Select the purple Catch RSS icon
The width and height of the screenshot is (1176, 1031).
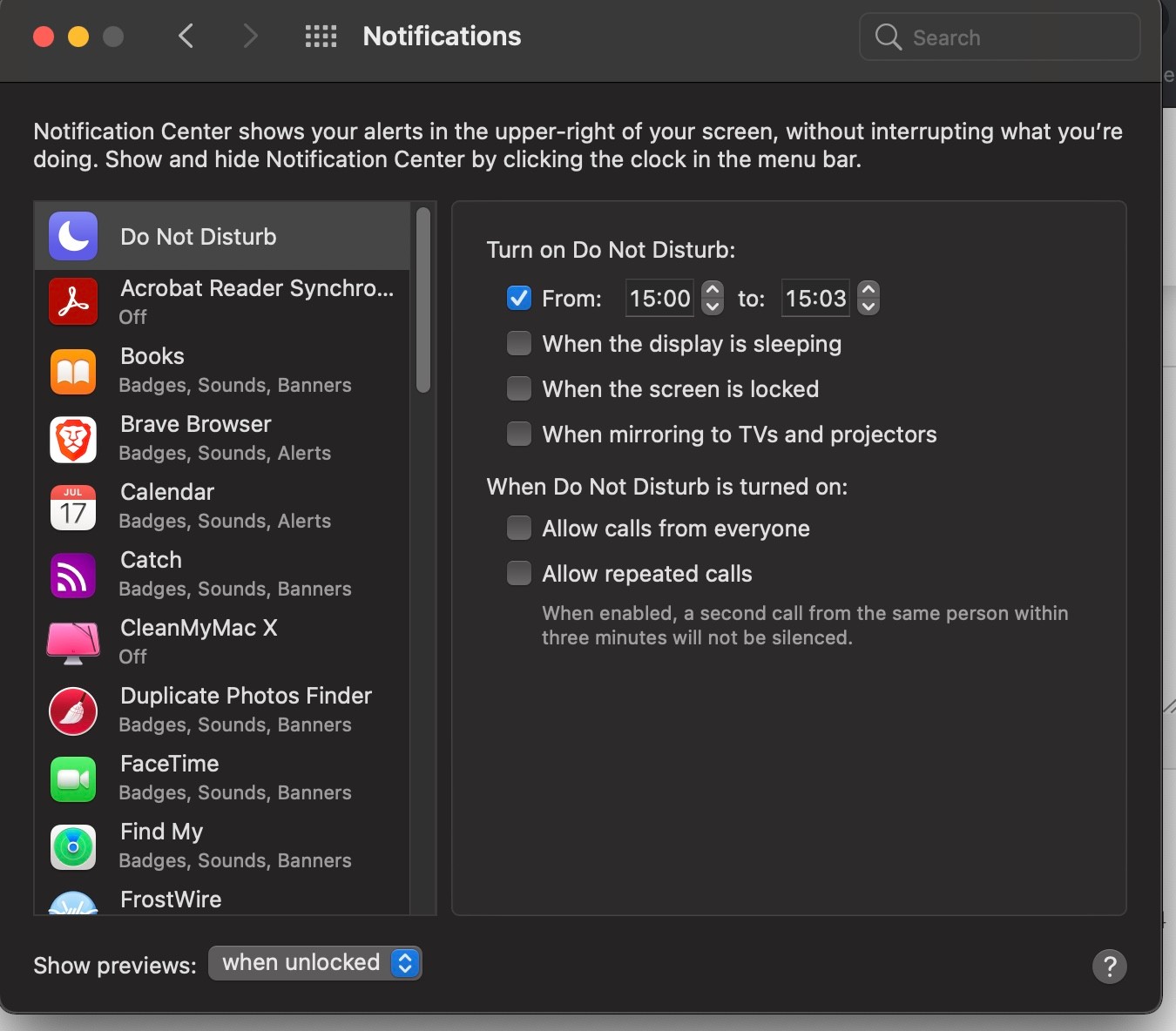(73, 575)
